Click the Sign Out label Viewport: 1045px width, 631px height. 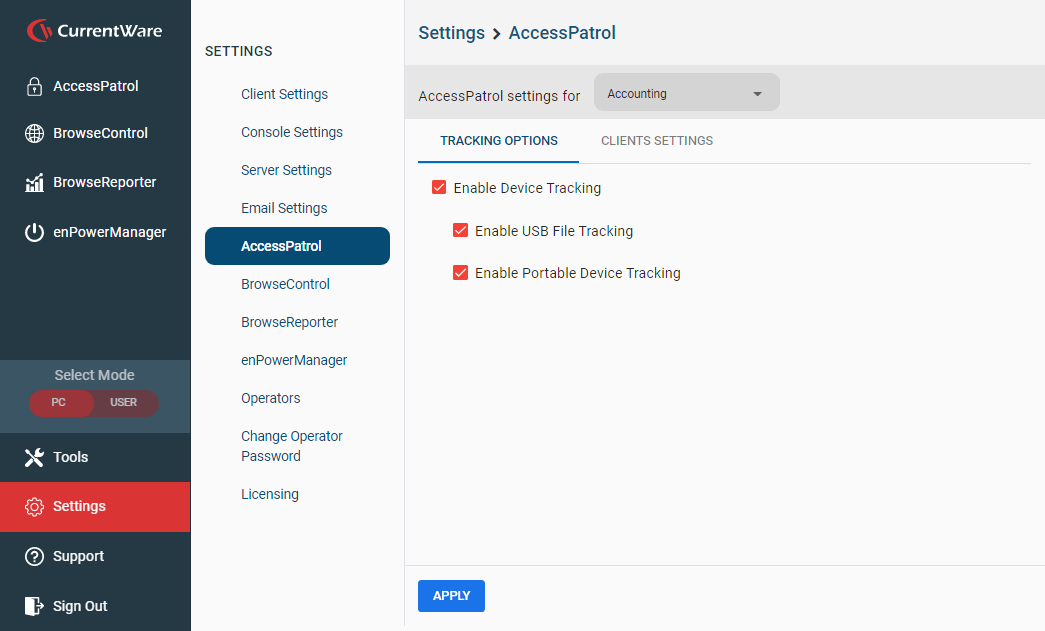tap(80, 606)
